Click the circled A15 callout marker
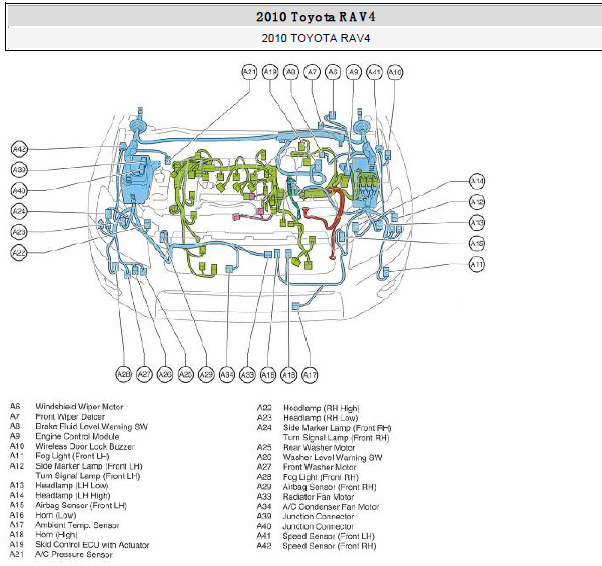The height and width of the screenshot is (566, 602). [x=477, y=243]
